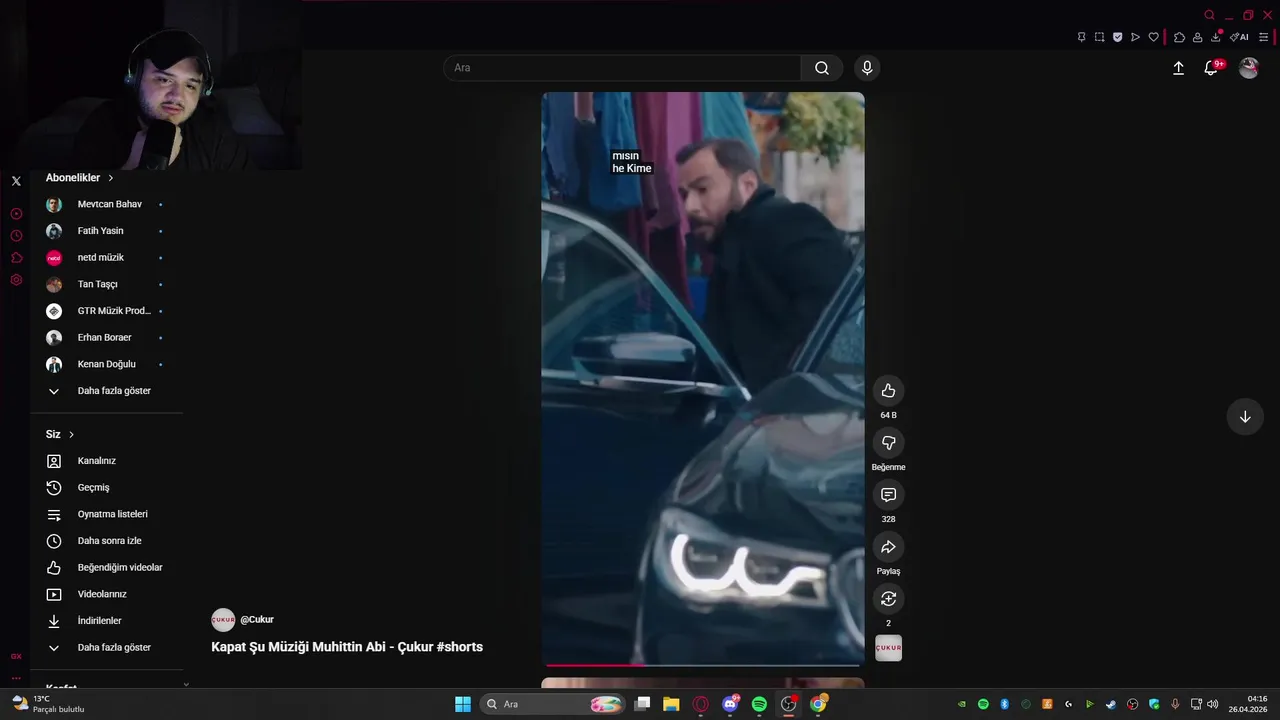Open Opera sidebar extensions cube icon
This screenshot has height=720, width=1280.
pyautogui.click(x=16, y=258)
